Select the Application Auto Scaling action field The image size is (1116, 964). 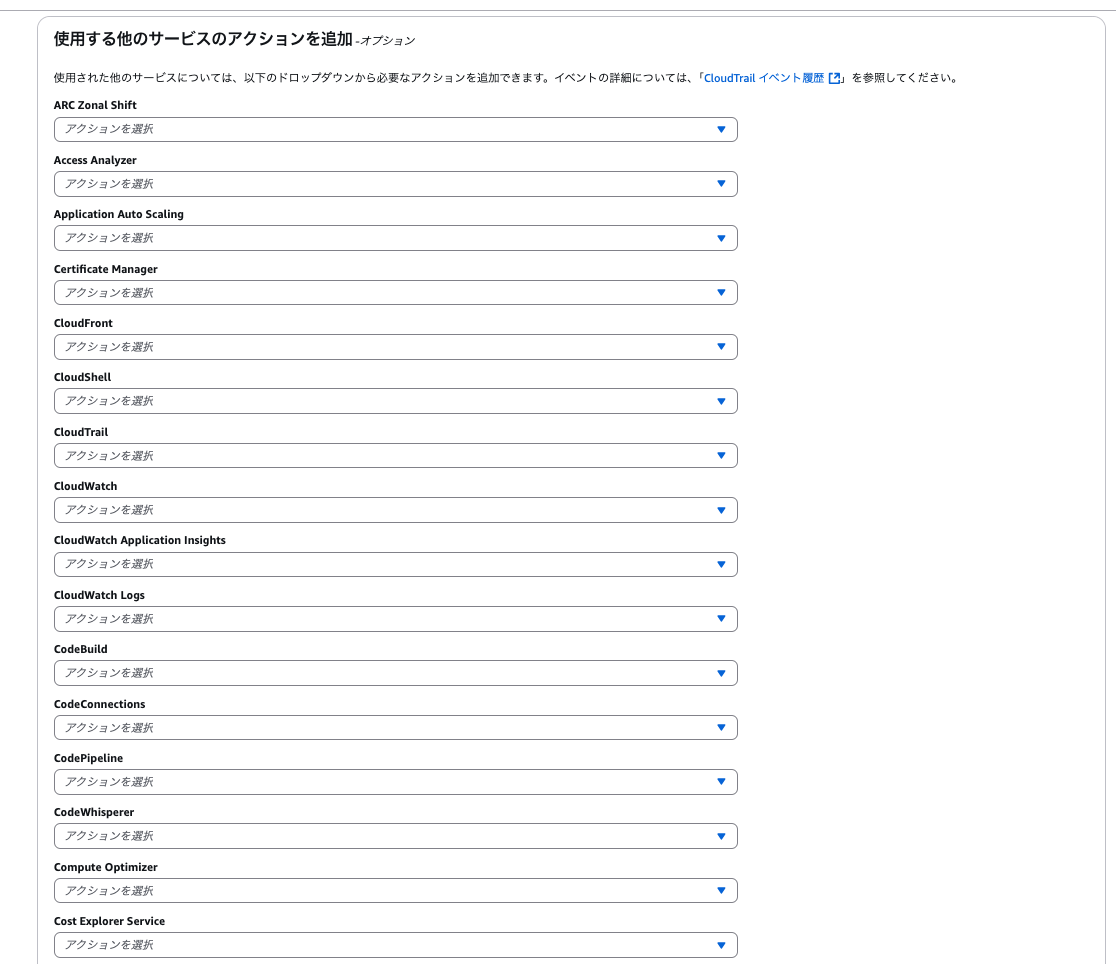click(395, 238)
